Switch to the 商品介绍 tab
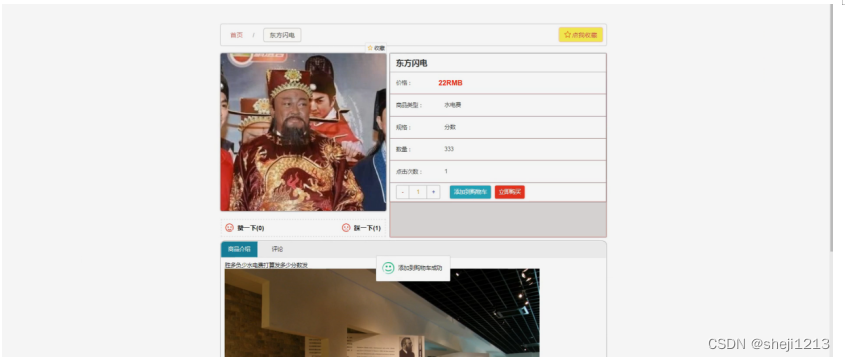Screen dimensions: 845x361 click(x=239, y=249)
